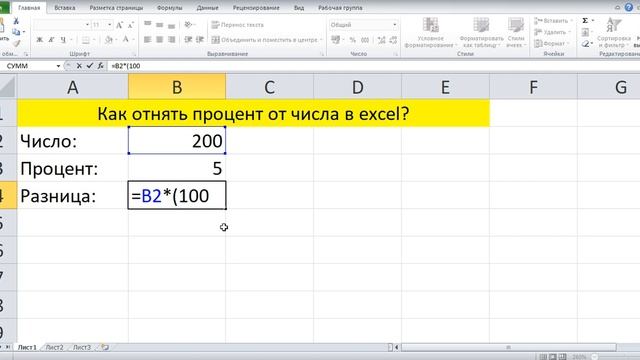640x360 pixels.
Task: Toggle bold Ж formatting
Action: click(40, 40)
